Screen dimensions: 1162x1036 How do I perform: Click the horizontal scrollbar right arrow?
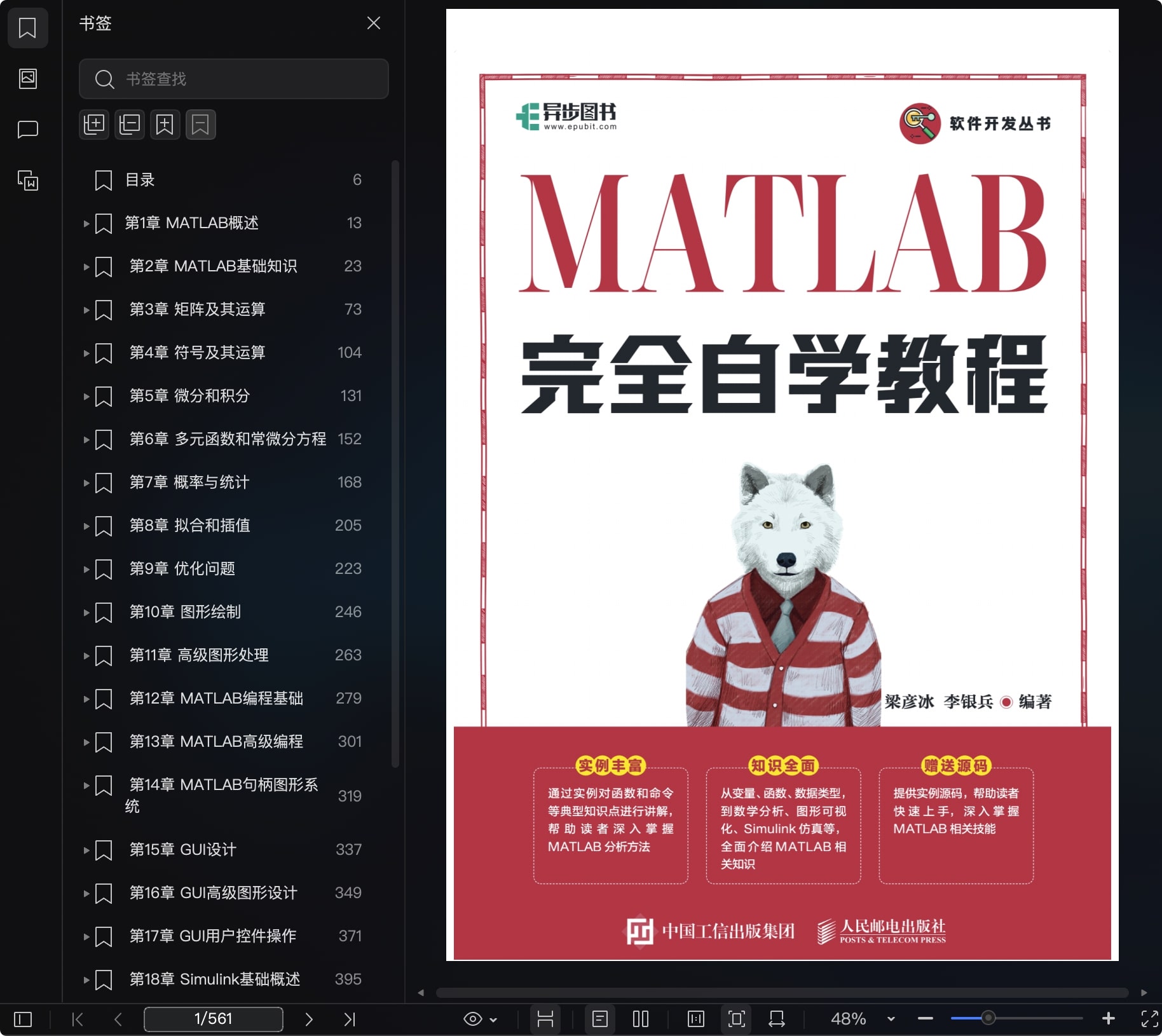point(1144,993)
